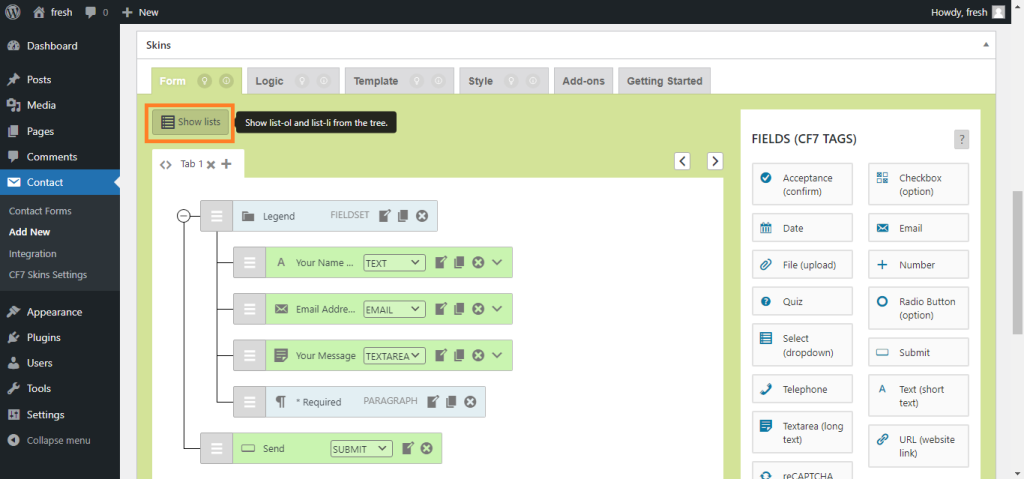The image size is (1024, 479).
Task: Delete the Email Address field
Action: pos(478,309)
